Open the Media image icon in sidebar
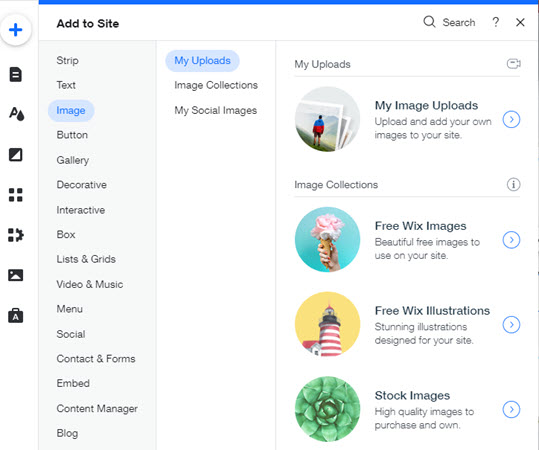This screenshot has width=539, height=450. click(x=15, y=275)
